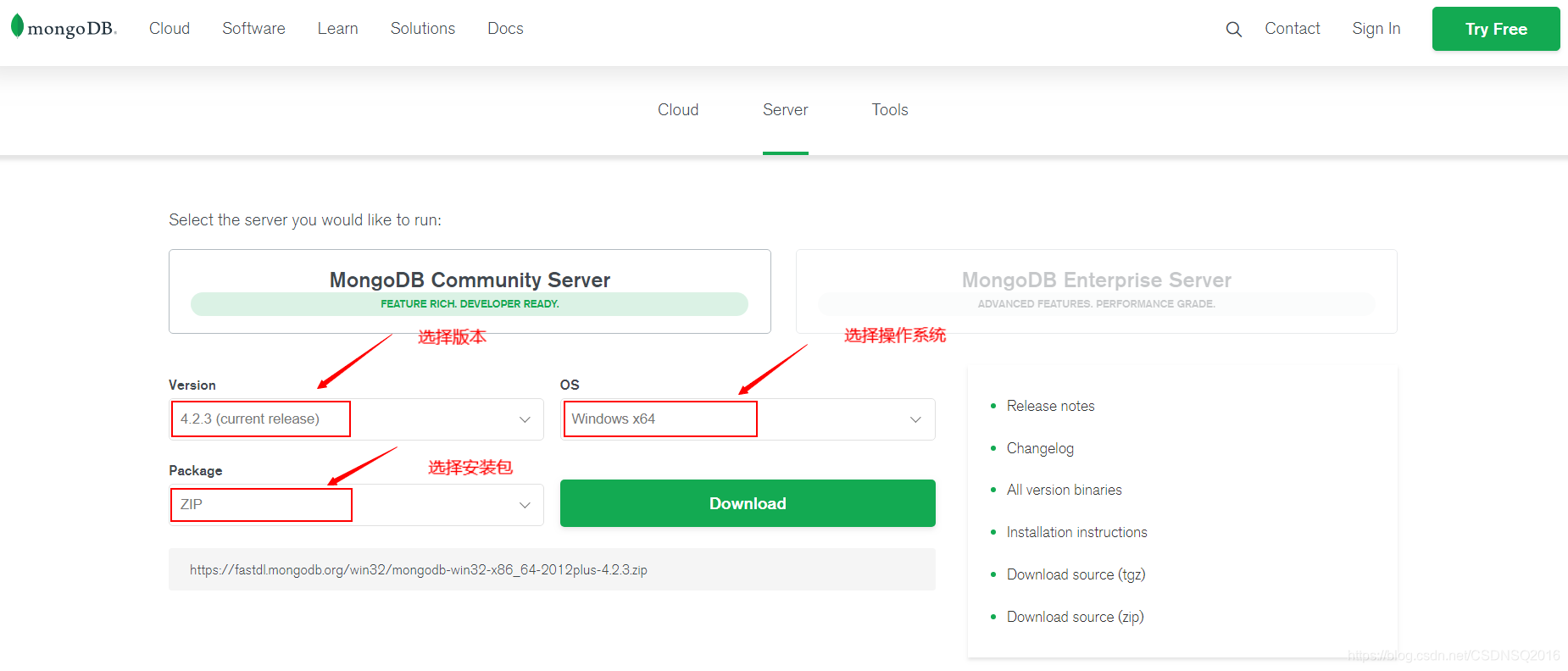Click the Try Free button
Viewport: 1568px width, 671px height.
pyautogui.click(x=1496, y=29)
